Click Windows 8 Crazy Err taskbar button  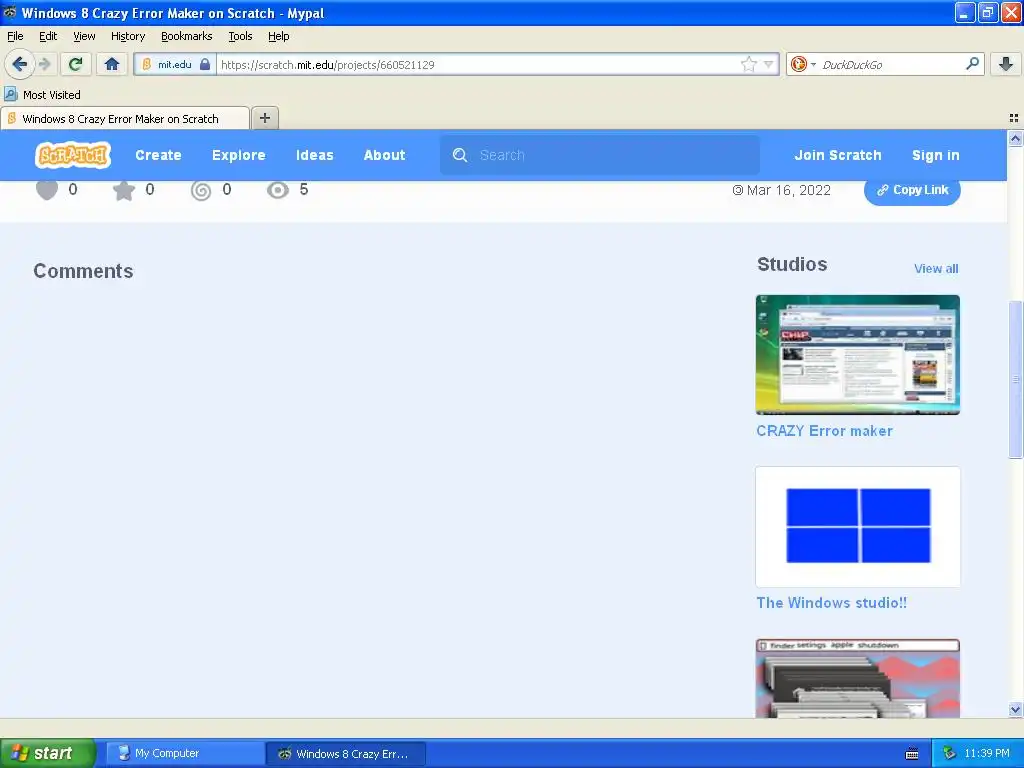[346, 753]
